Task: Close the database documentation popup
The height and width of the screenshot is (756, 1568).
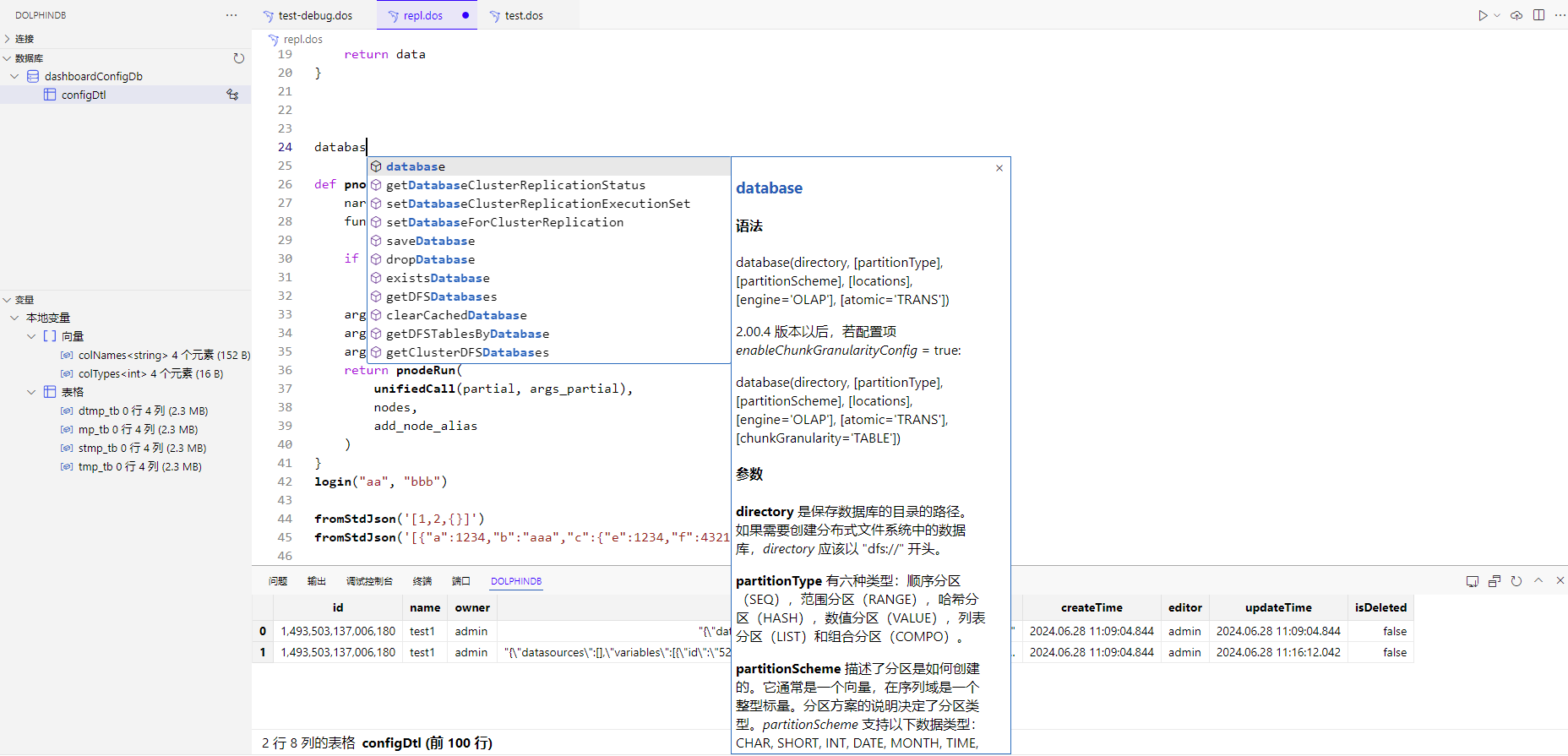Action: click(999, 168)
